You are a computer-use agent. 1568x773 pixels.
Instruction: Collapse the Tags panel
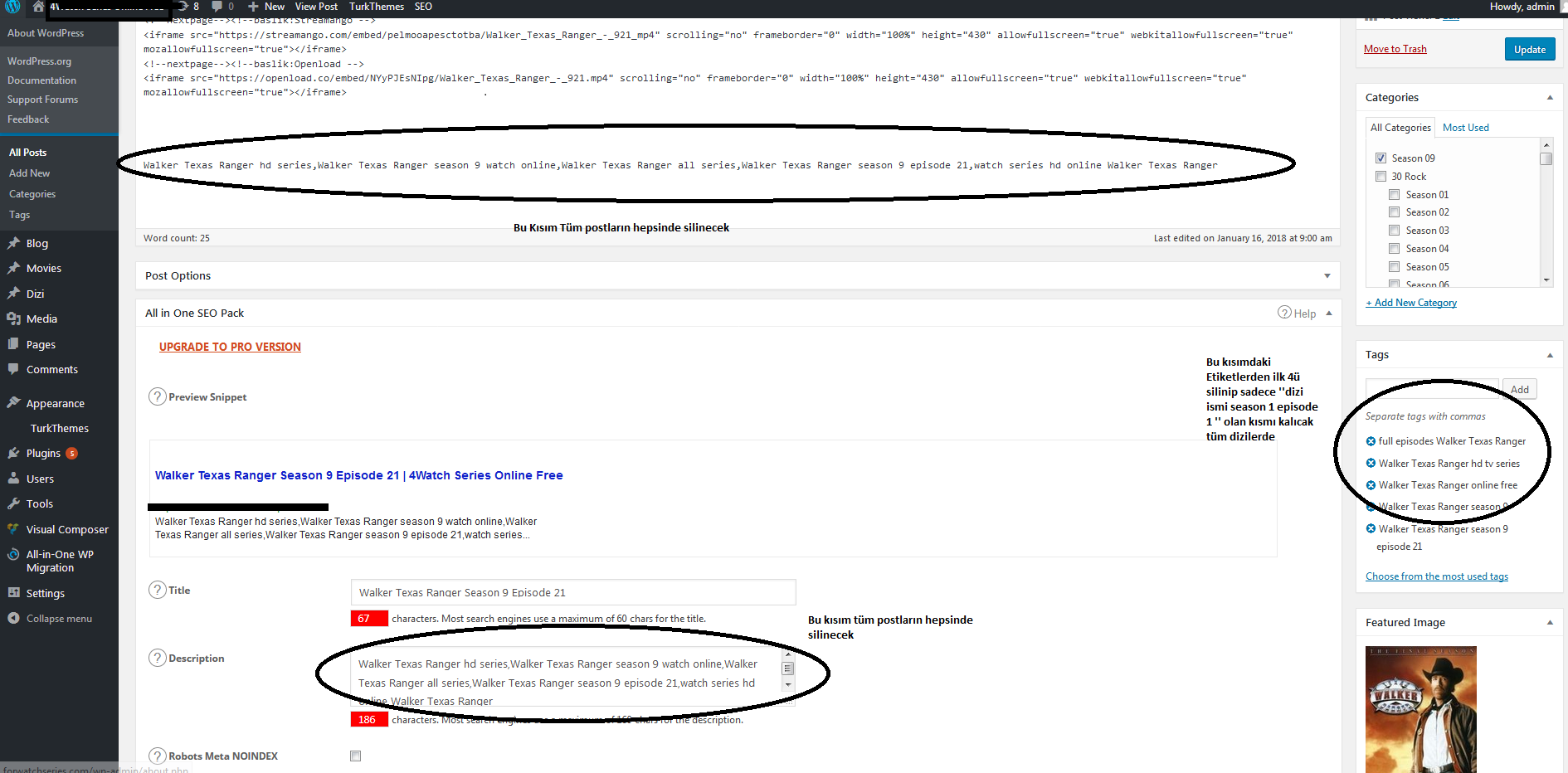pos(1550,355)
